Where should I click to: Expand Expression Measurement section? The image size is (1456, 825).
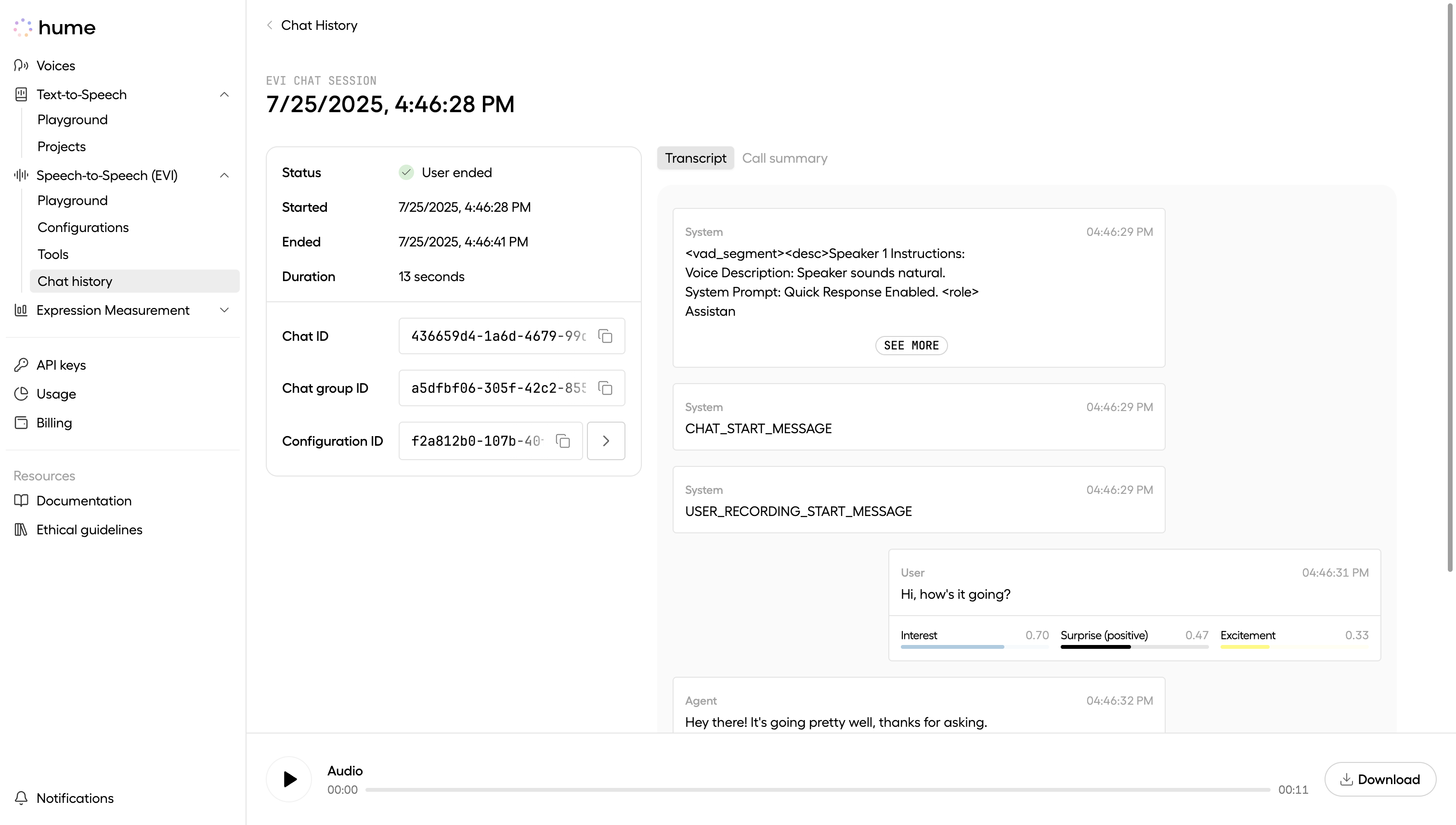tap(224, 310)
